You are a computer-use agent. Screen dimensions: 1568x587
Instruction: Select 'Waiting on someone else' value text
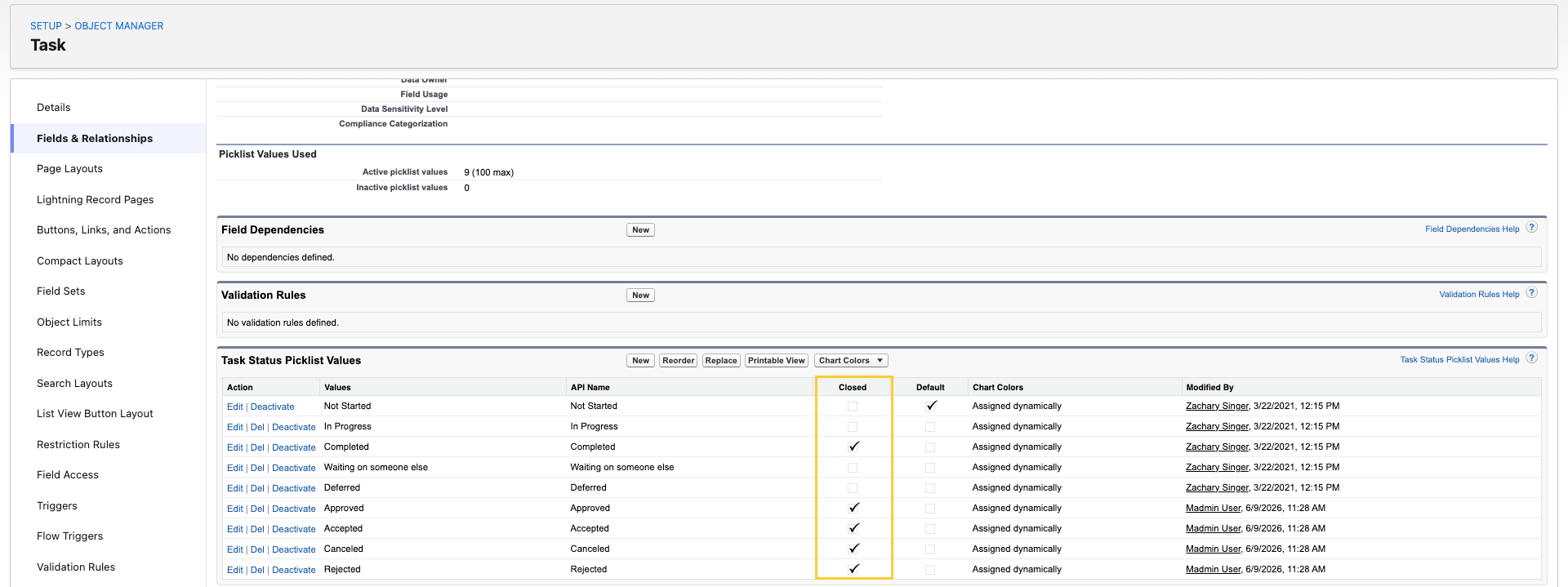(376, 468)
